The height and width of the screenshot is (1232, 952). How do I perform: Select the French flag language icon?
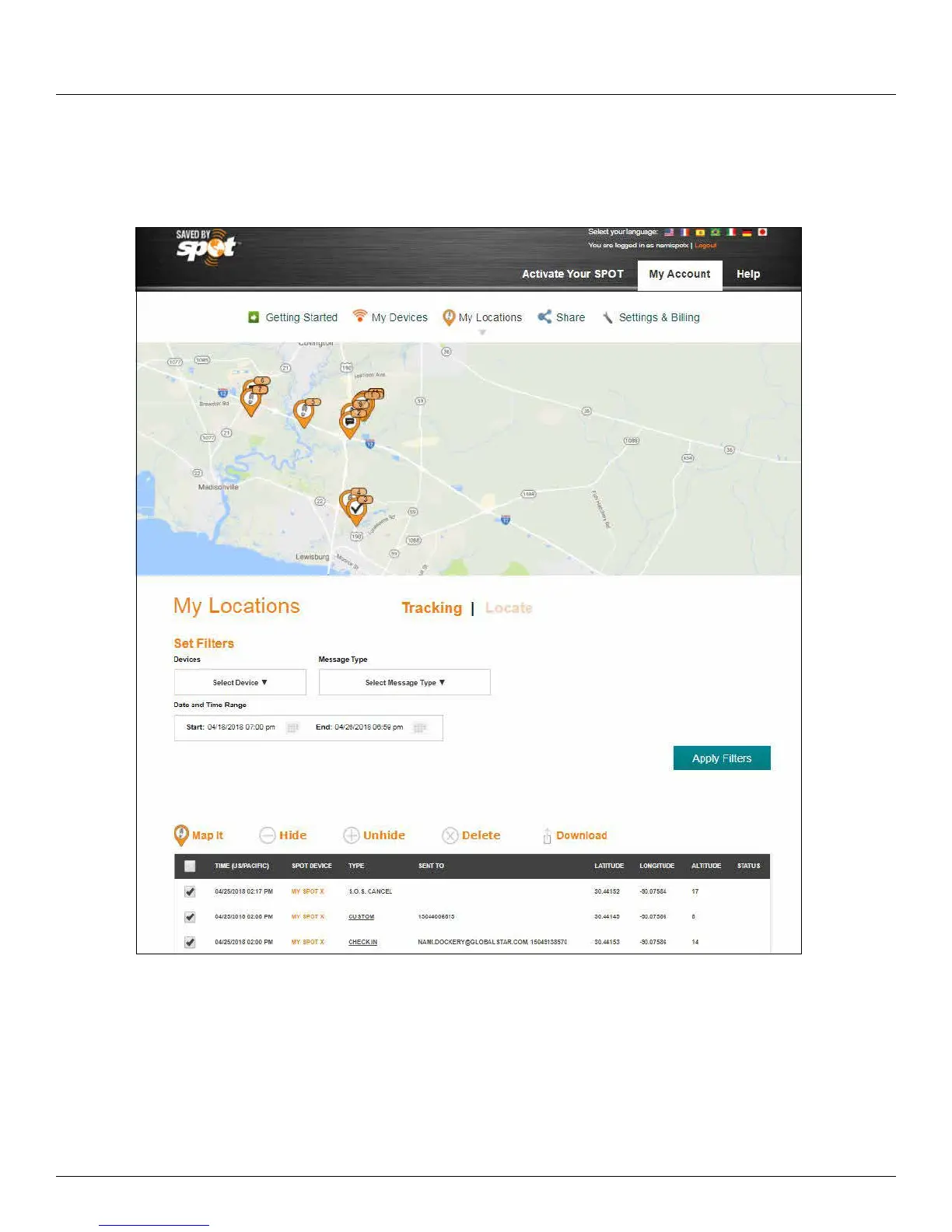tap(684, 232)
